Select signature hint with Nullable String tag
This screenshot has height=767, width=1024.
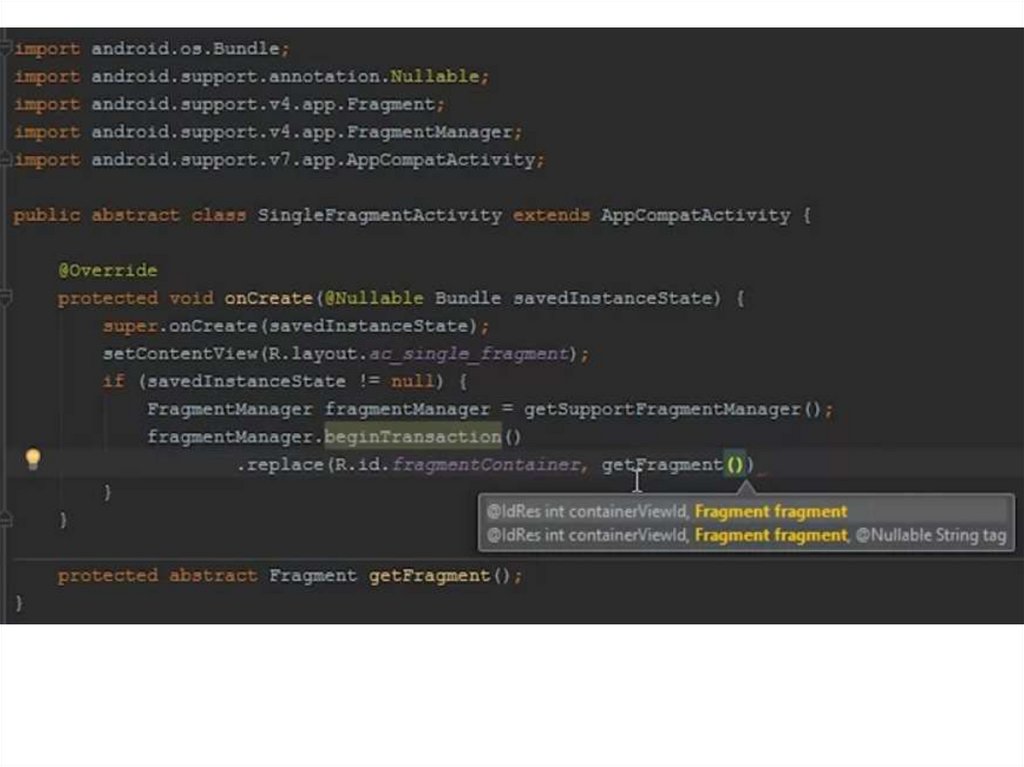point(746,536)
